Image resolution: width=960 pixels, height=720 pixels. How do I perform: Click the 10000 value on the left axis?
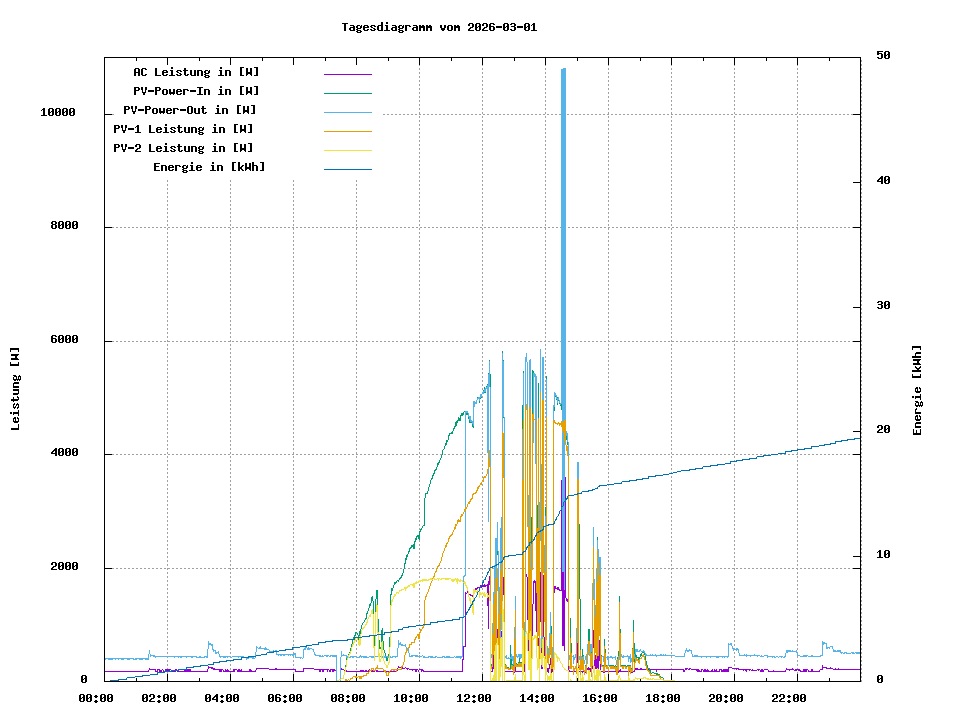pyautogui.click(x=58, y=113)
